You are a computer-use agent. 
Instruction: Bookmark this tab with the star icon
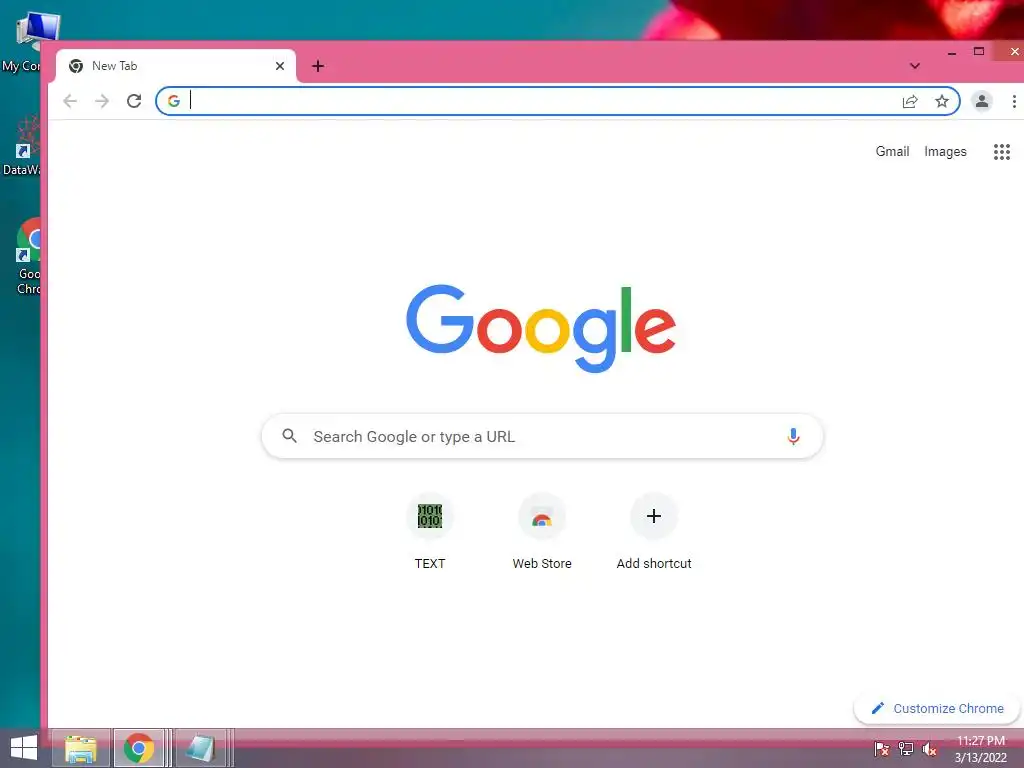[942, 101]
